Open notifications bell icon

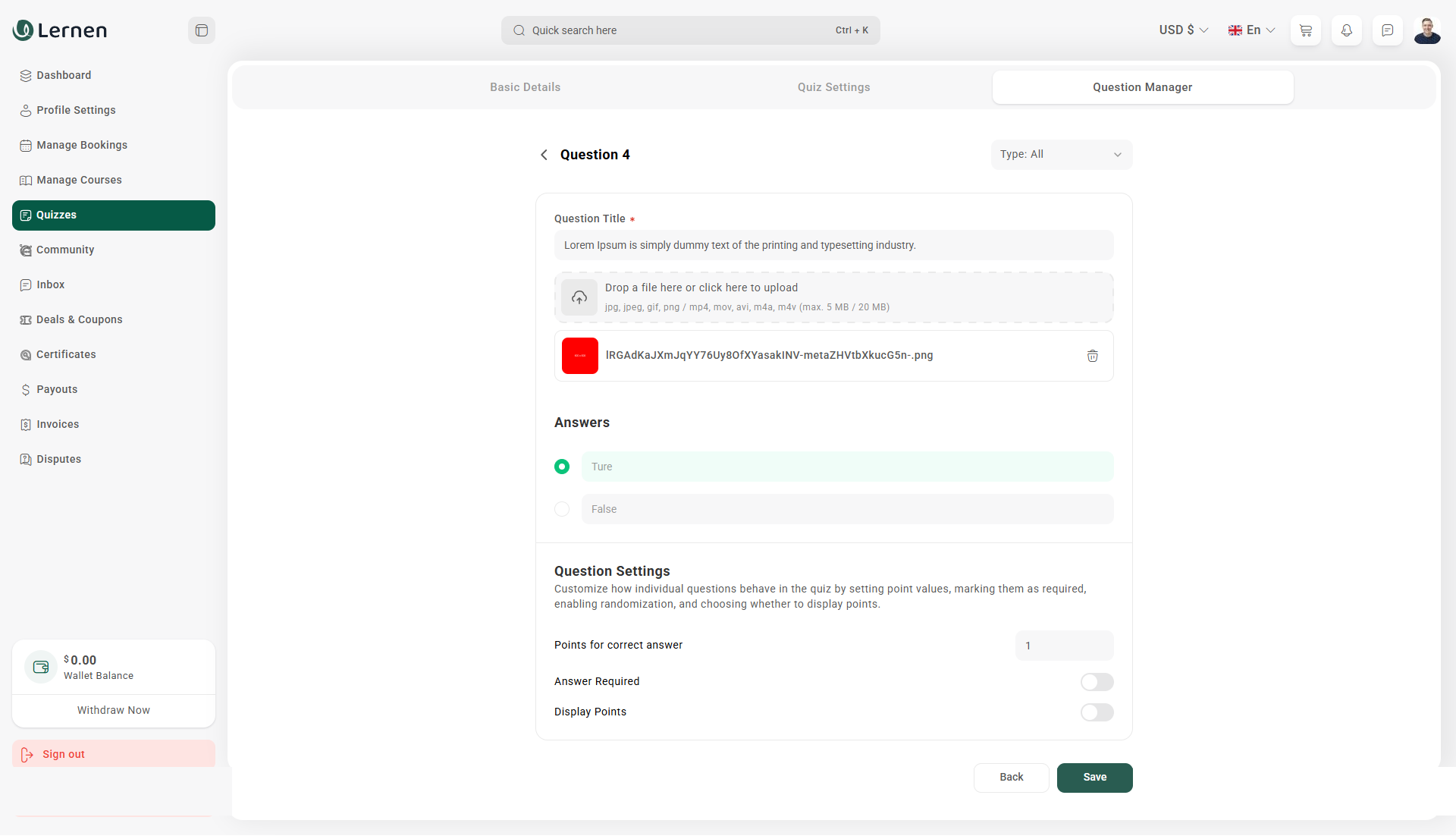click(1347, 30)
